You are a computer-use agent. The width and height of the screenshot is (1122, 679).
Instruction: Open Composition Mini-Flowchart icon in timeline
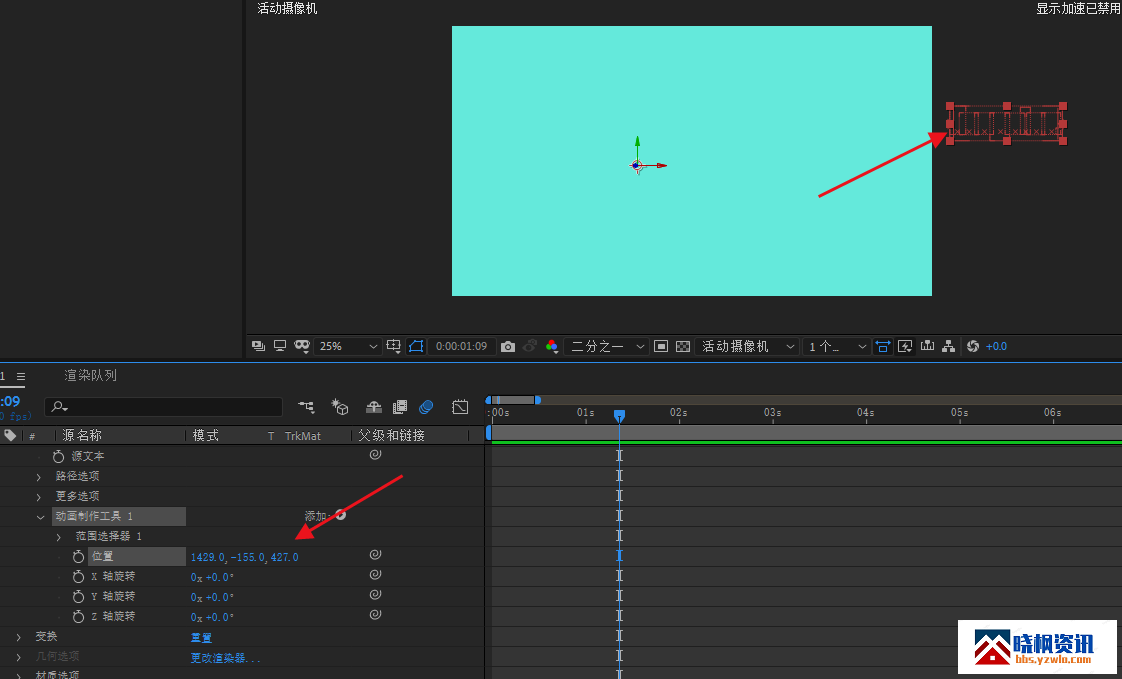306,407
